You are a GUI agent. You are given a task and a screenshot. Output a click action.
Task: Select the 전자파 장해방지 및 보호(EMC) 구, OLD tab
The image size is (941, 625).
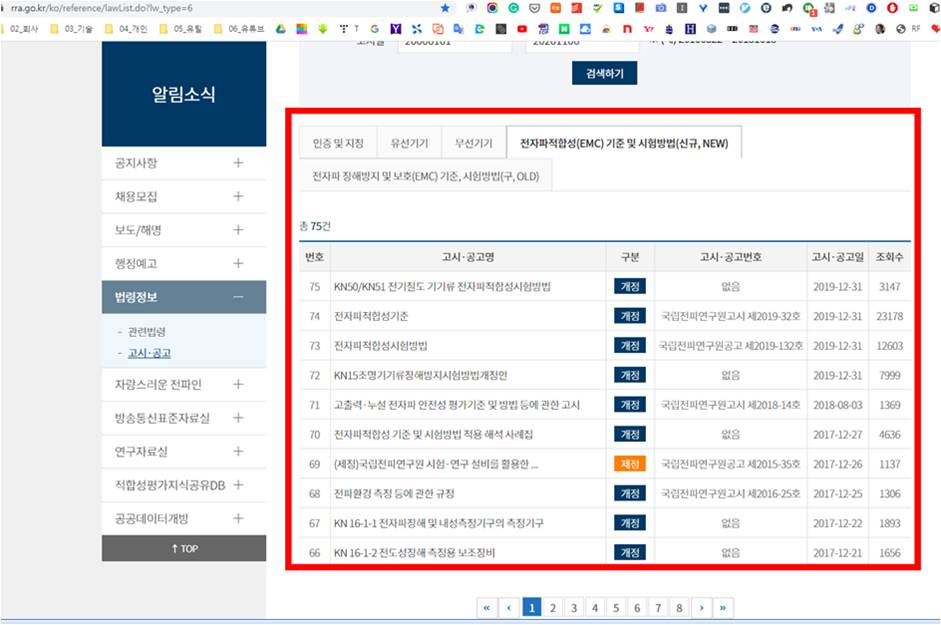coord(425,176)
